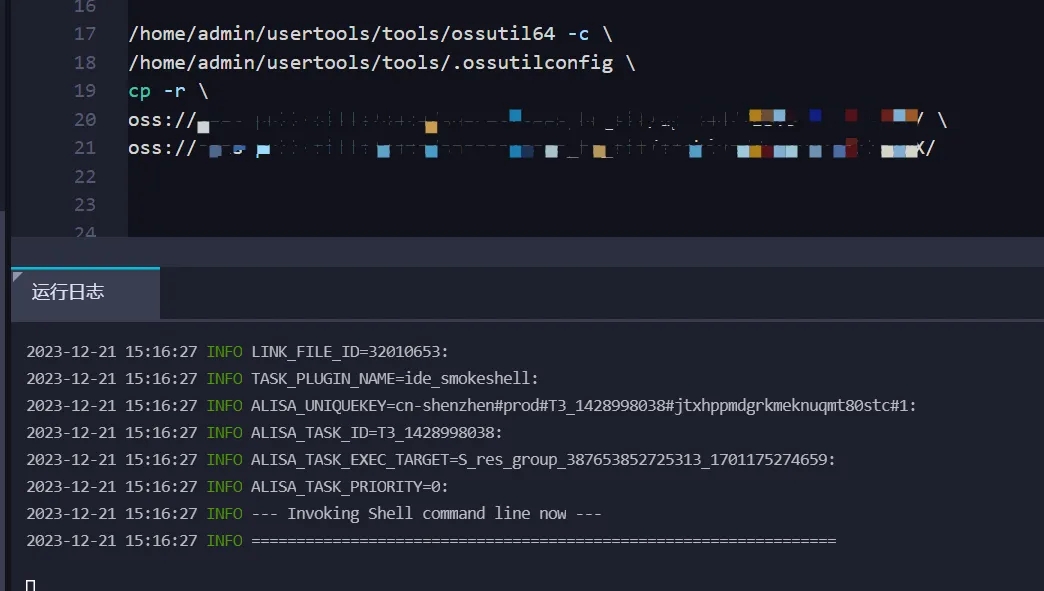Click the TASK_PLUGIN_NAME=ide_smokeshell log entry
Viewport: 1044px width, 591px height.
[282, 379]
